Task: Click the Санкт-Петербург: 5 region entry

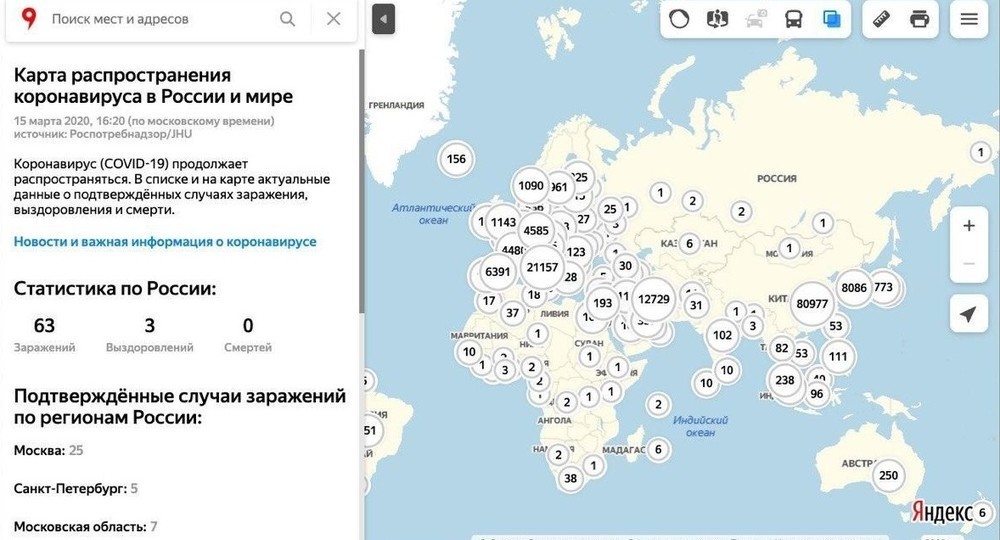Action: 76,488
